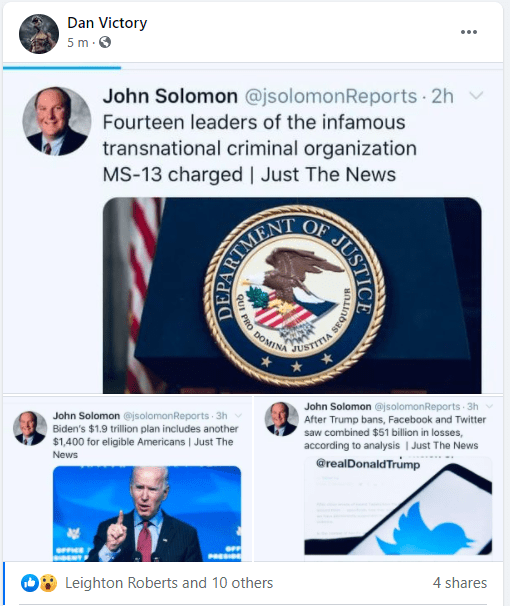Expand the chevron on the Biden plan tweet
Image resolution: width=510 pixels, height=606 pixels.
pos(238,416)
